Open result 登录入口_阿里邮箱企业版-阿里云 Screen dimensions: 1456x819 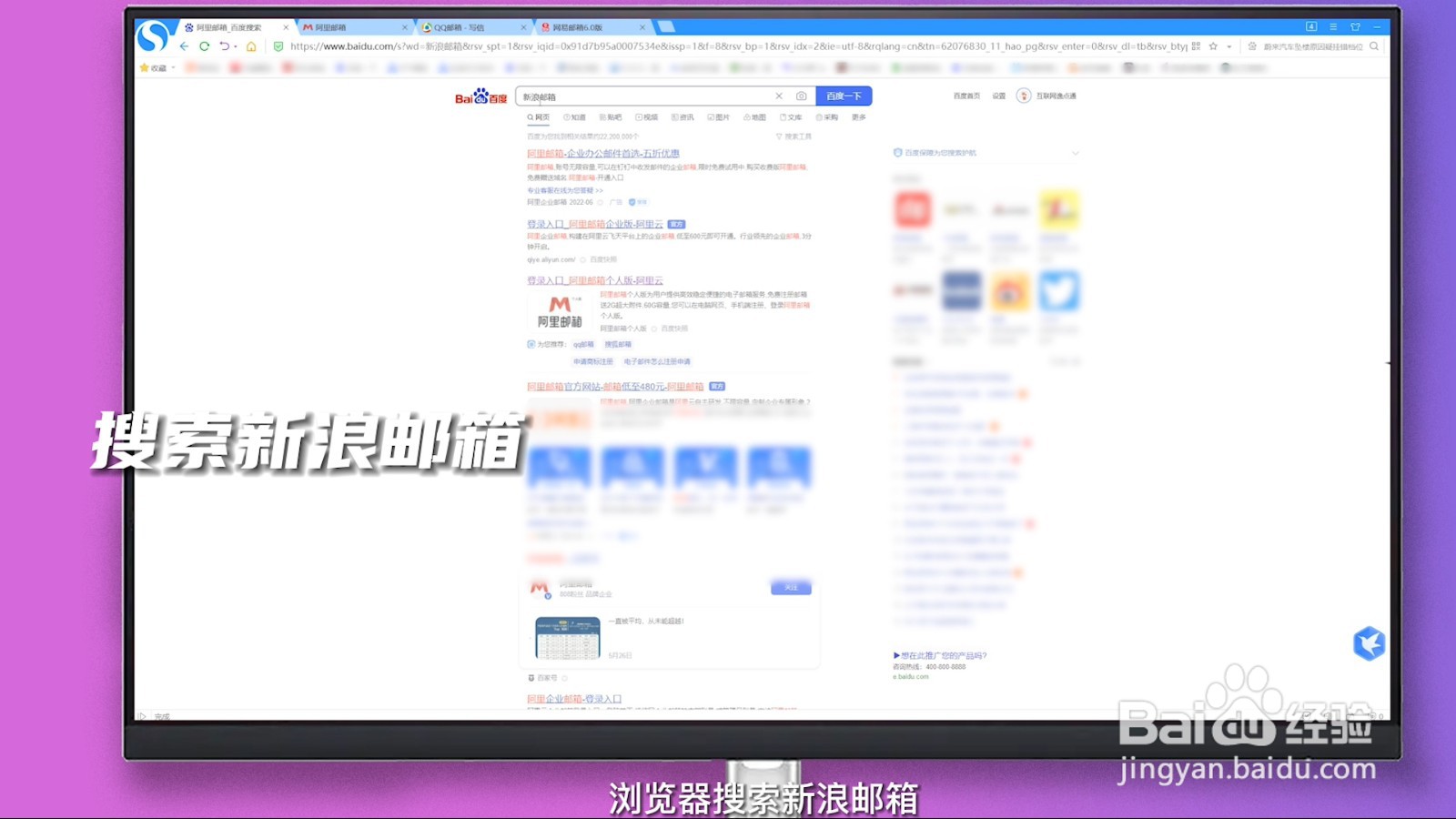595,224
